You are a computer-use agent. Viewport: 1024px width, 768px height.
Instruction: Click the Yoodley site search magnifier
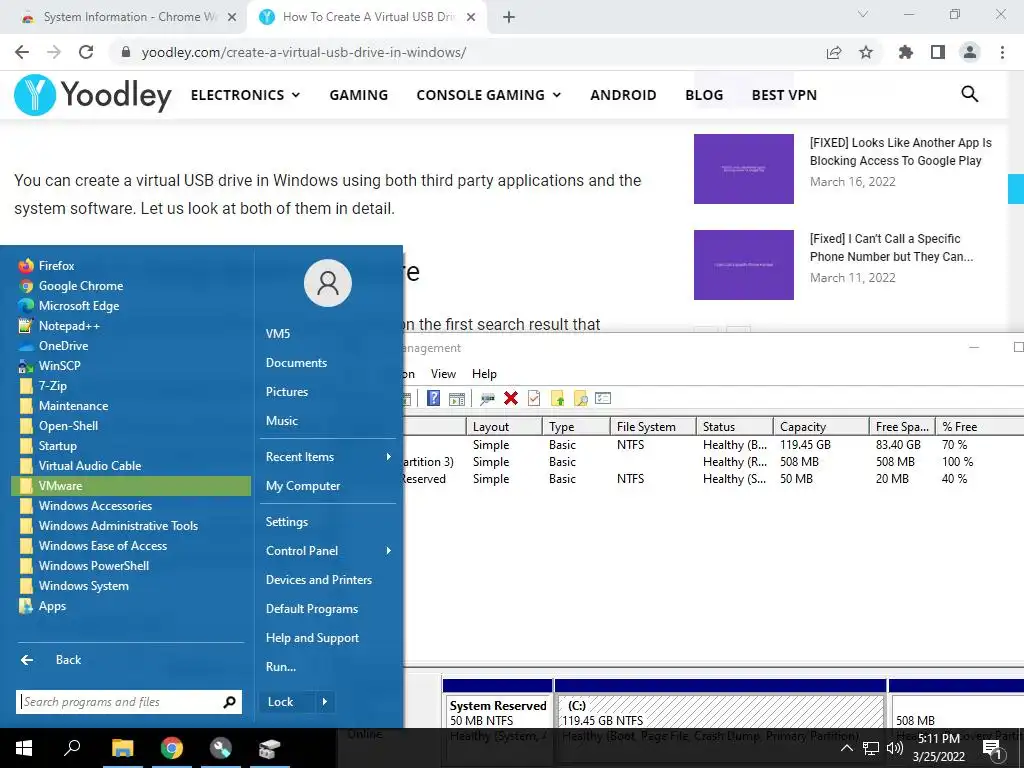[x=970, y=94]
